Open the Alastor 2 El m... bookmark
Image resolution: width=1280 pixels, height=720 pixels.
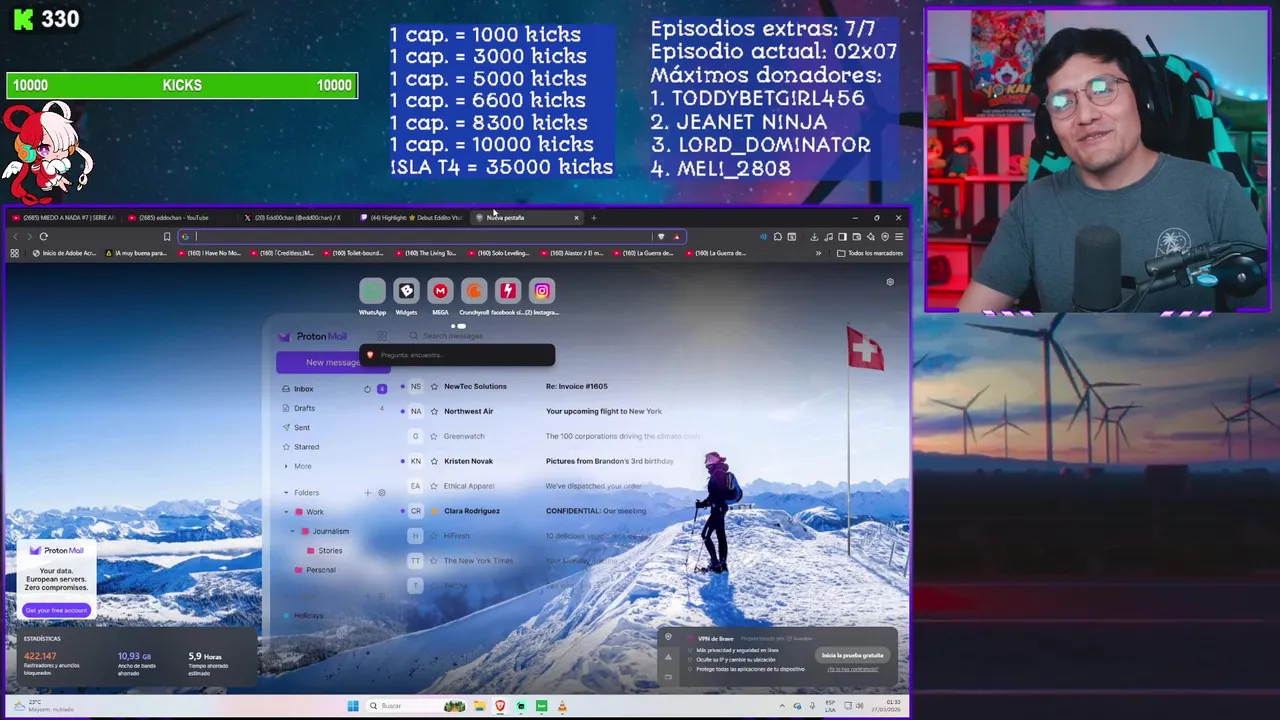(570, 253)
